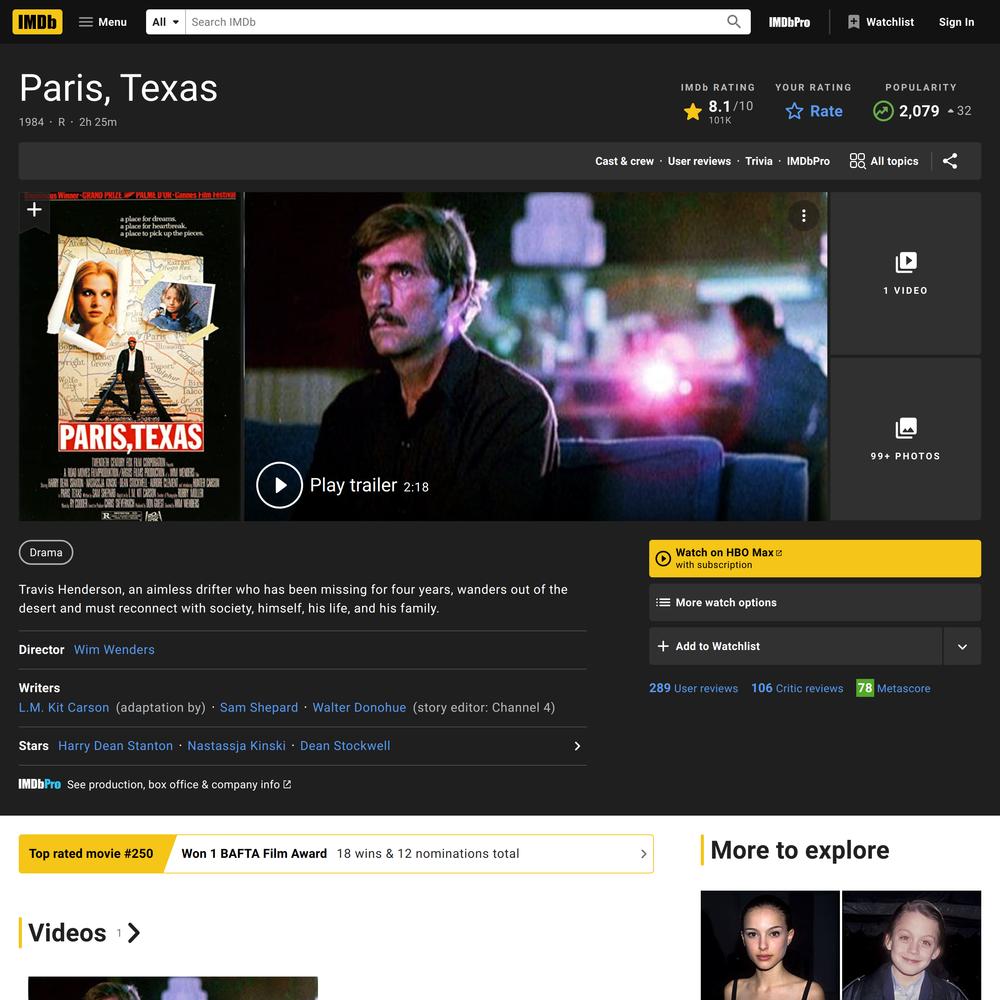1000x1000 pixels.
Task: Open the dark-haired woman's photo under More to explore
Action: [770, 945]
